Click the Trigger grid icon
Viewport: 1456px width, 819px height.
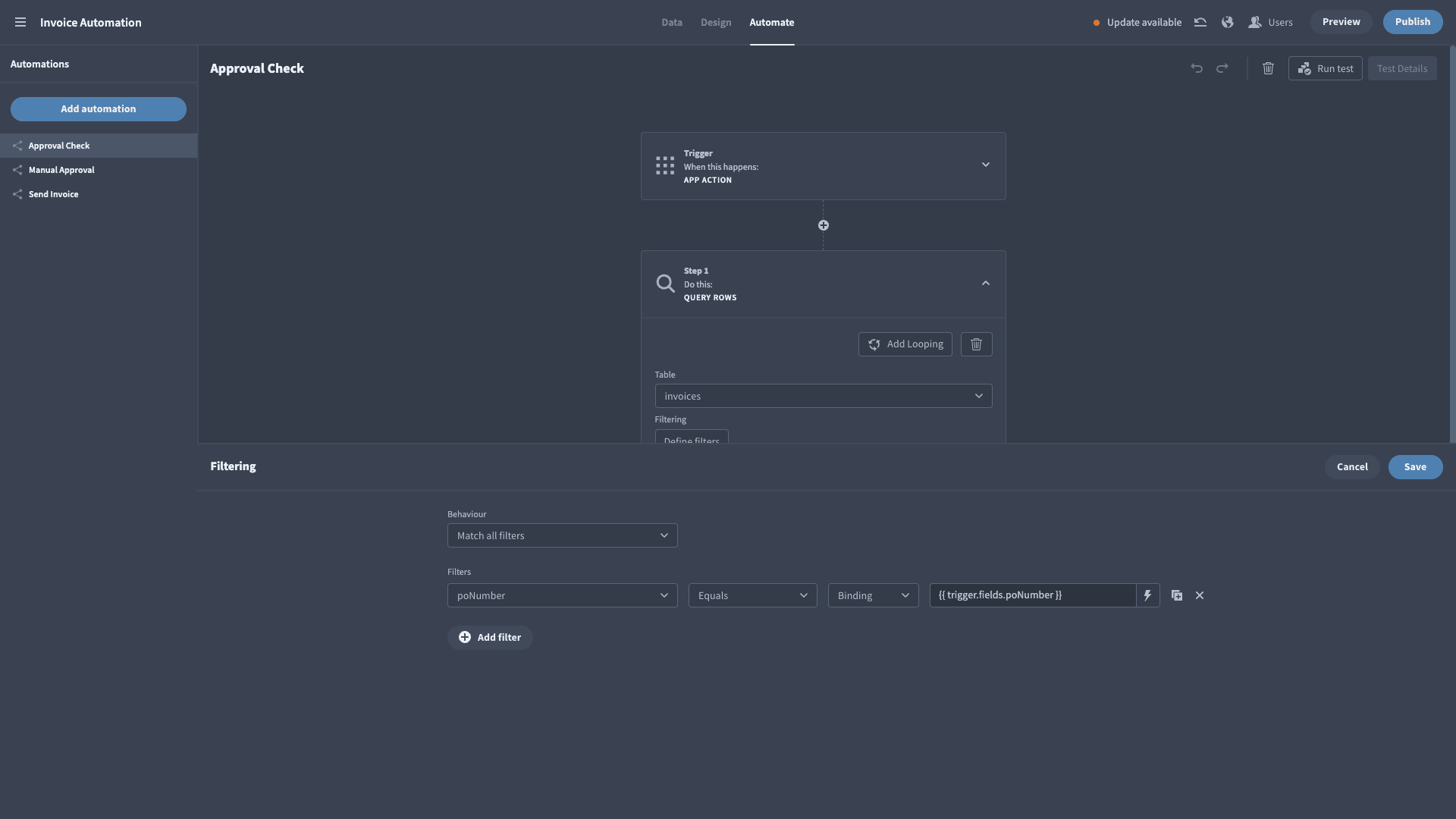665,166
